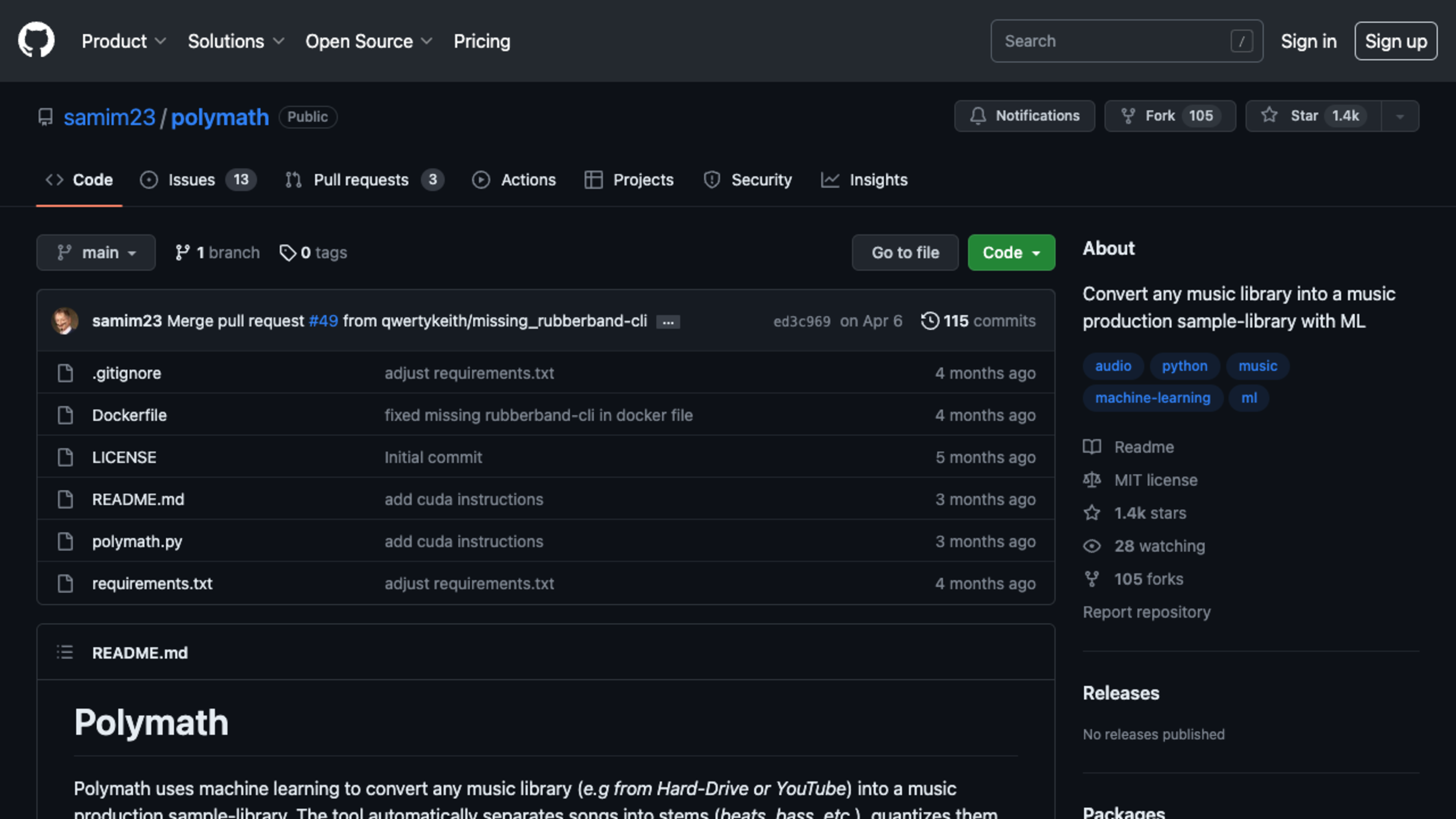The image size is (1456, 819).
Task: Open the Security tab
Action: pos(747,180)
